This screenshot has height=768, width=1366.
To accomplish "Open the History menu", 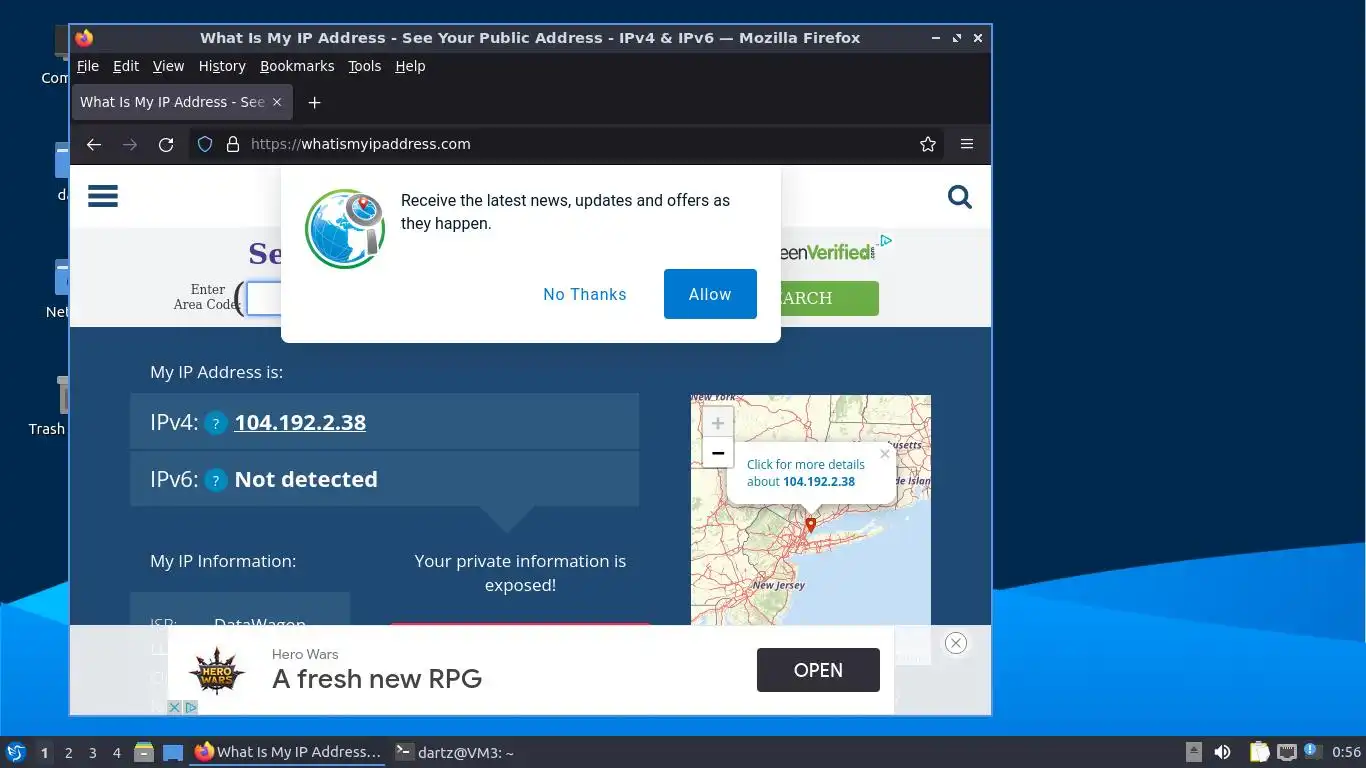I will pyautogui.click(x=222, y=66).
